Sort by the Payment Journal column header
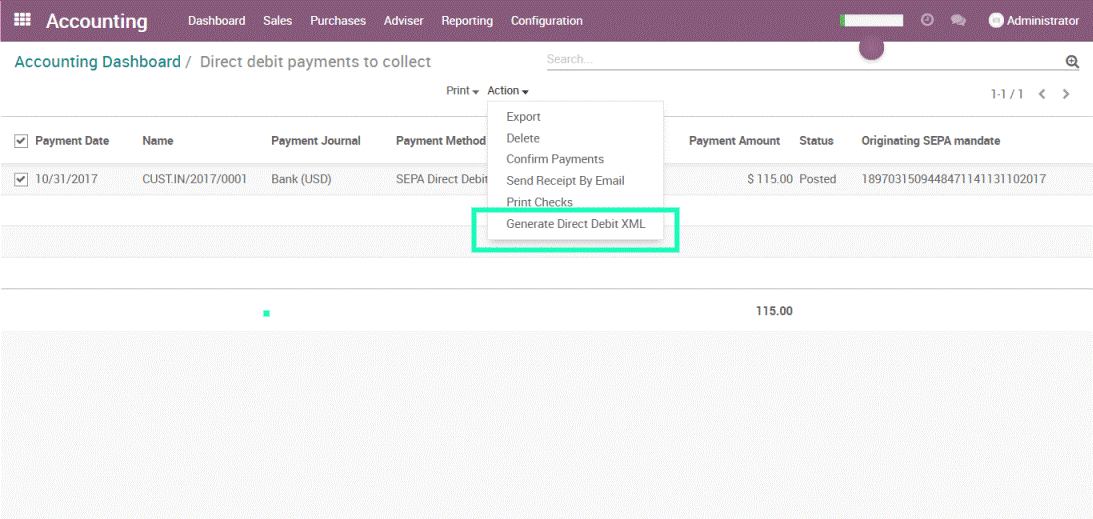 (316, 141)
